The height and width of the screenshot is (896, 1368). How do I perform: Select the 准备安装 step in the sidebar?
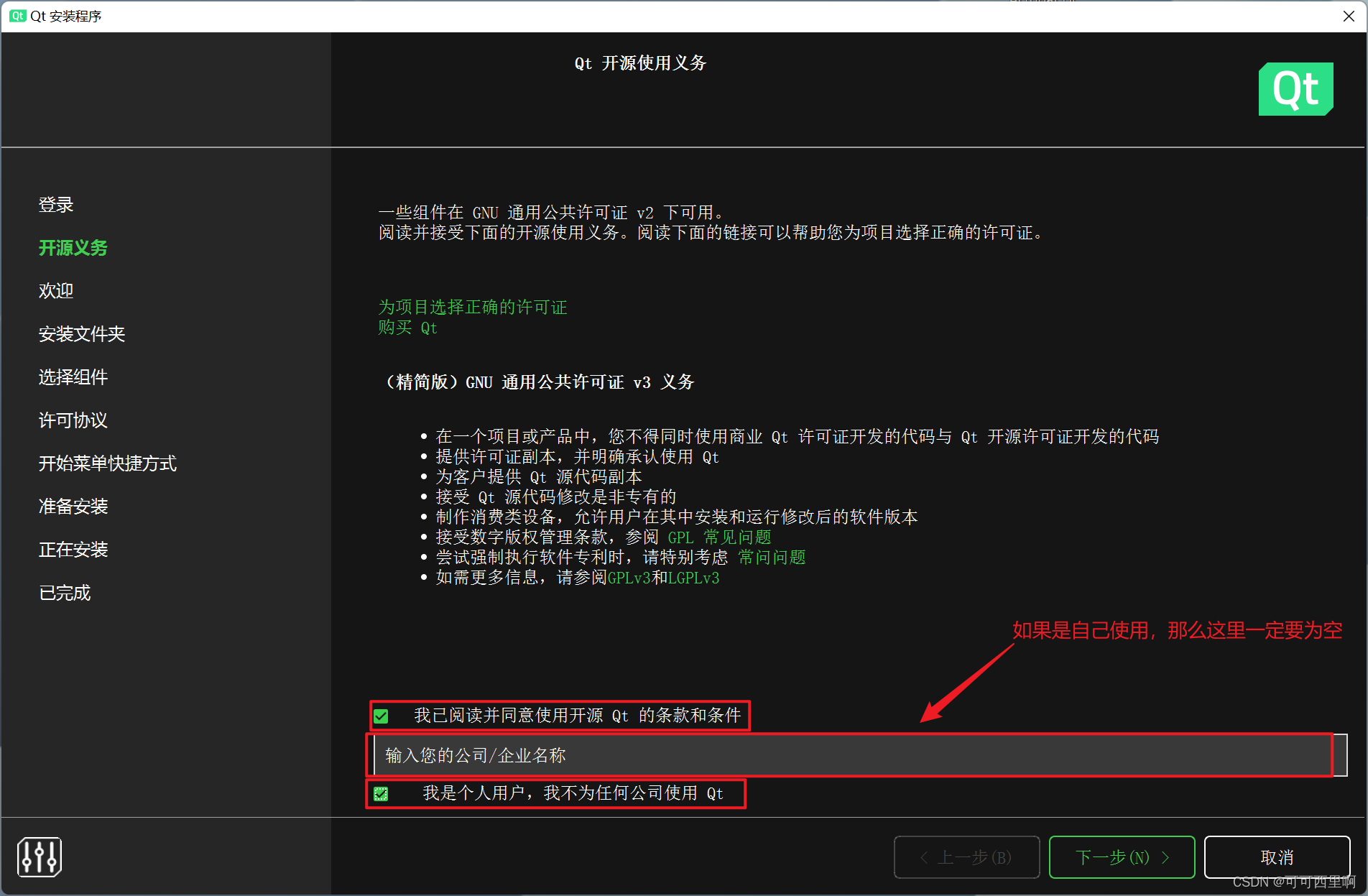[x=73, y=507]
